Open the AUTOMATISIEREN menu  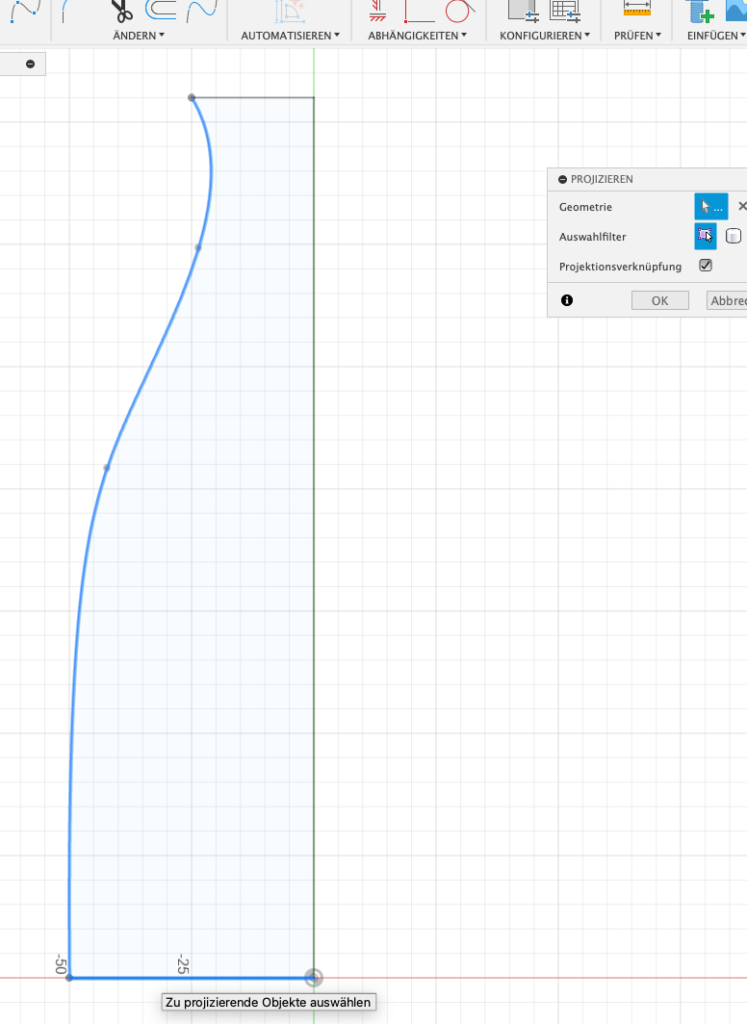290,35
